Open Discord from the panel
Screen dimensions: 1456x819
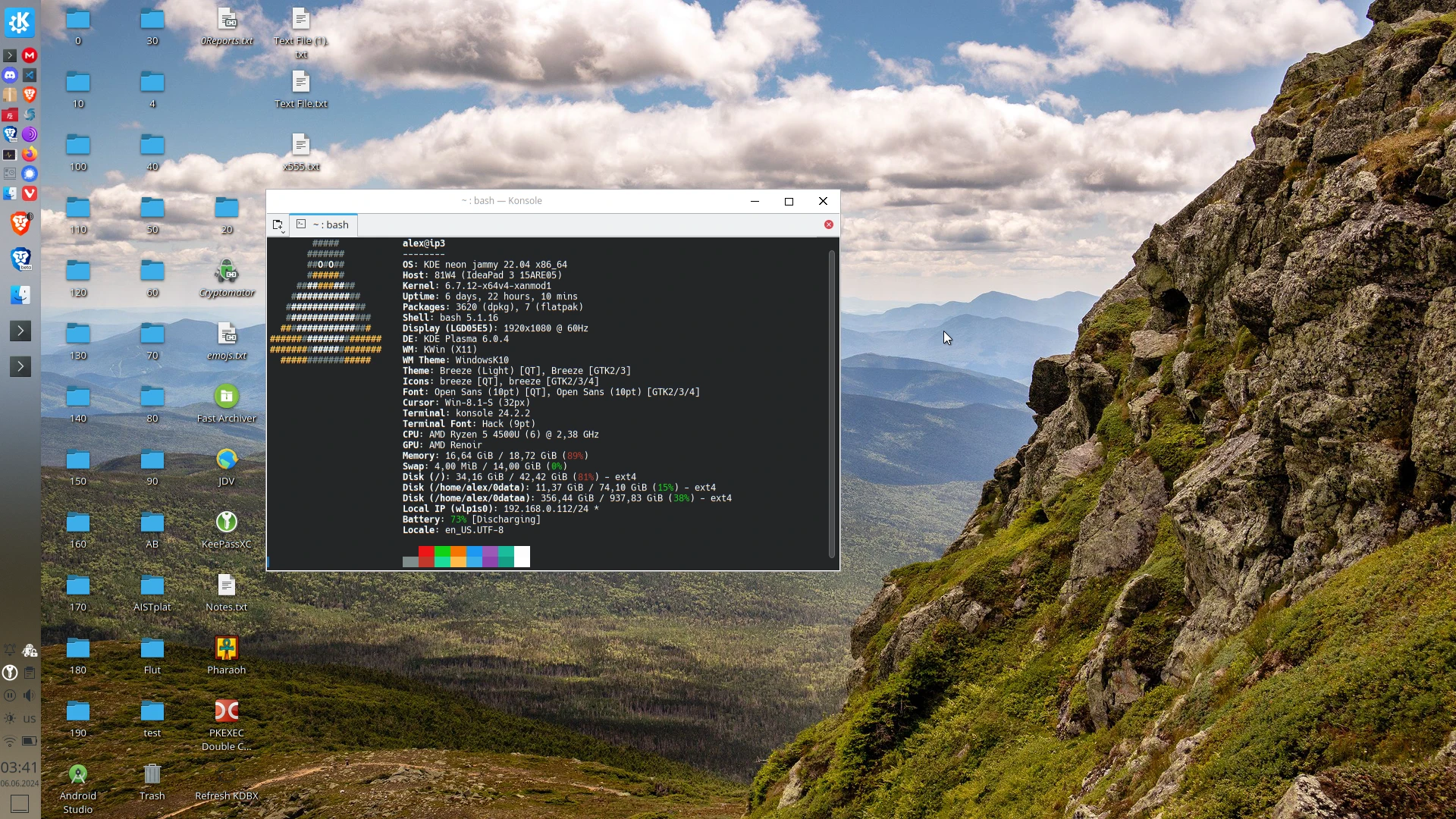10,75
